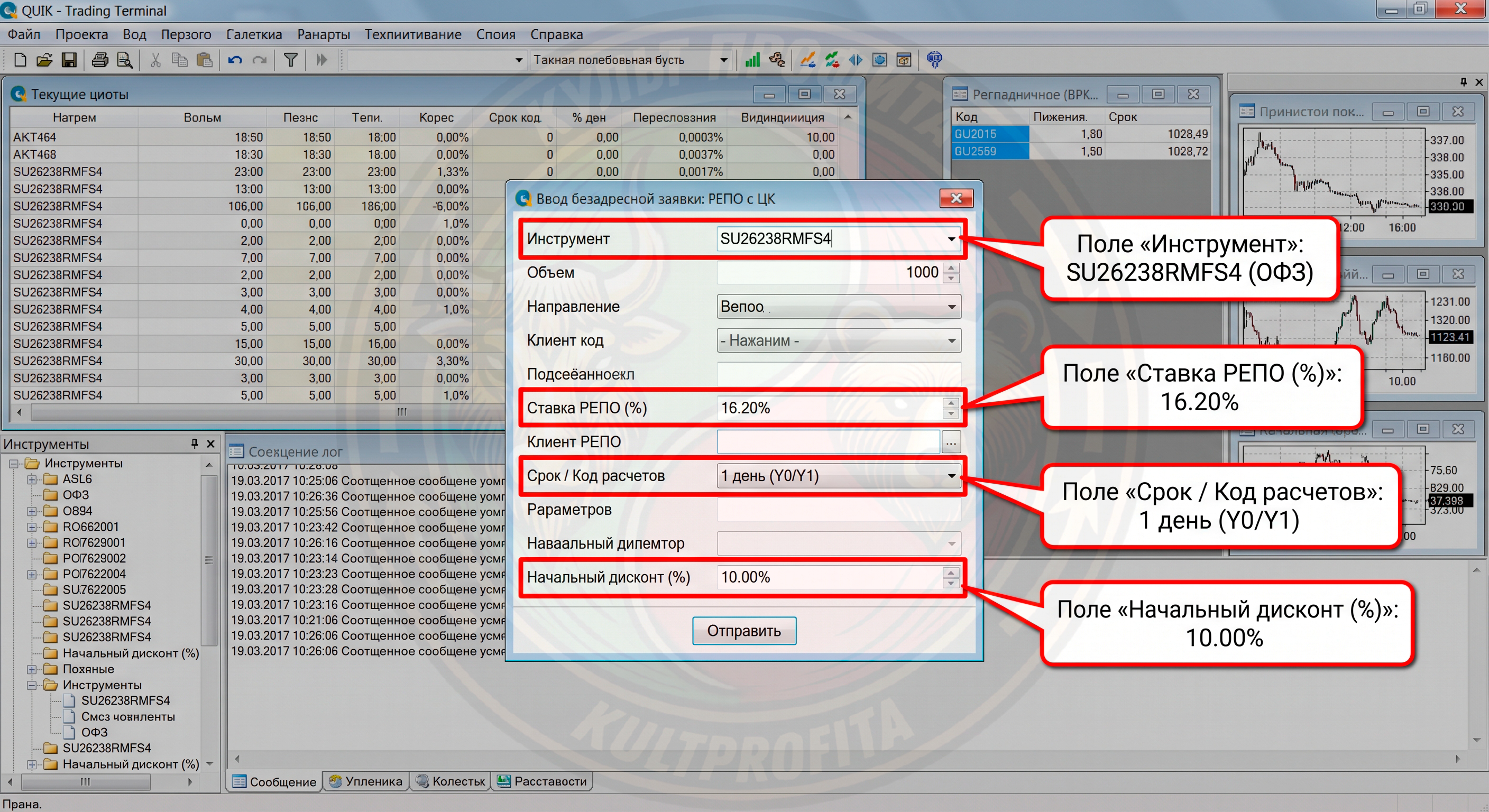
Task: Switch to the Расставости tab
Action: [542, 781]
